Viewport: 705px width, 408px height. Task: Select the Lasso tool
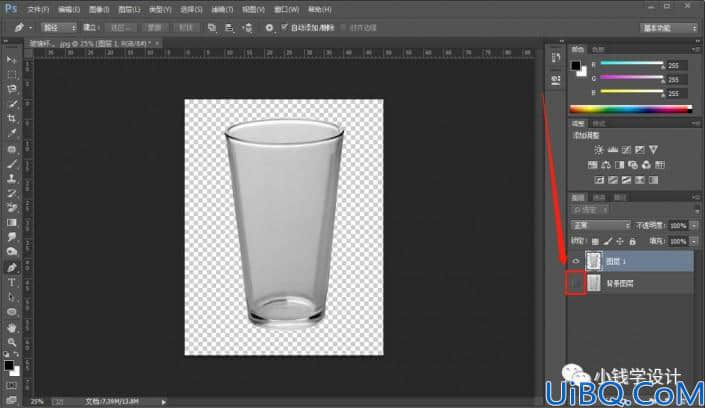[x=12, y=89]
